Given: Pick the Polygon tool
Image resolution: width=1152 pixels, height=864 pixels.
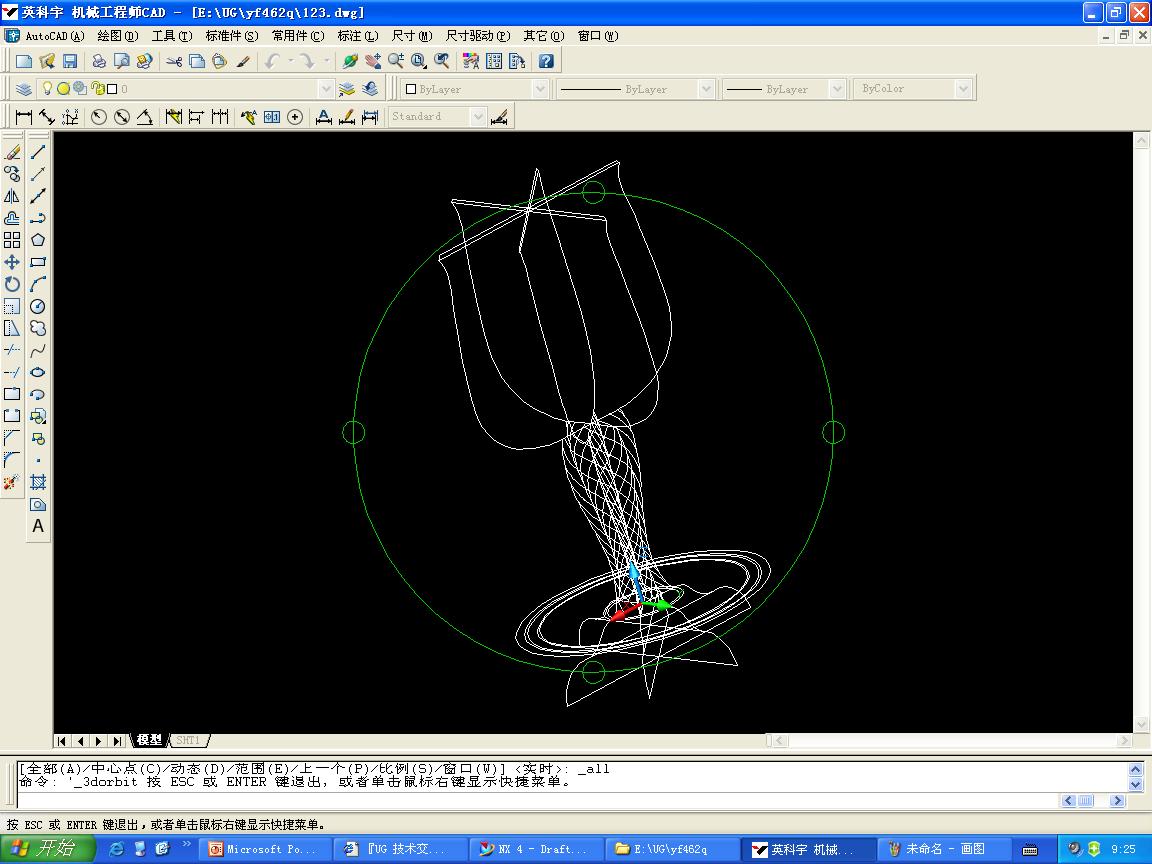Looking at the screenshot, I should point(38,240).
